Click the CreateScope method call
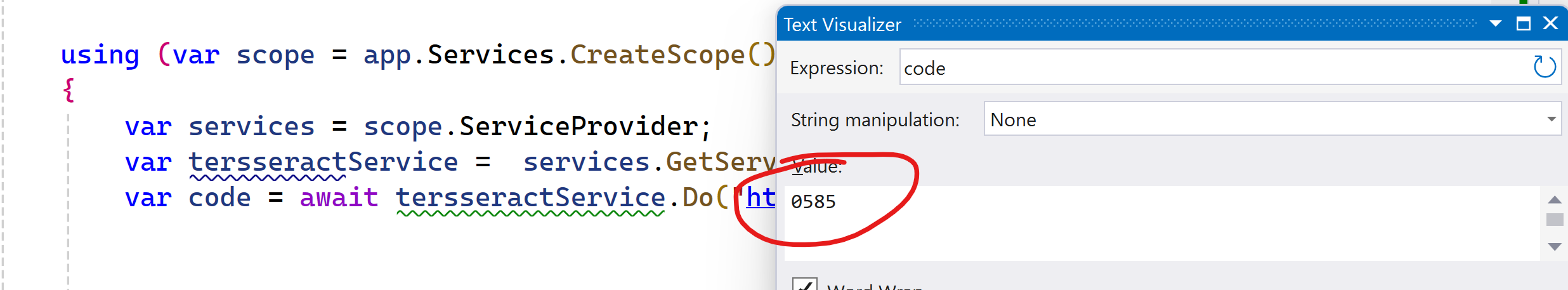Screen dimensions: 1568x290 (x=657, y=55)
